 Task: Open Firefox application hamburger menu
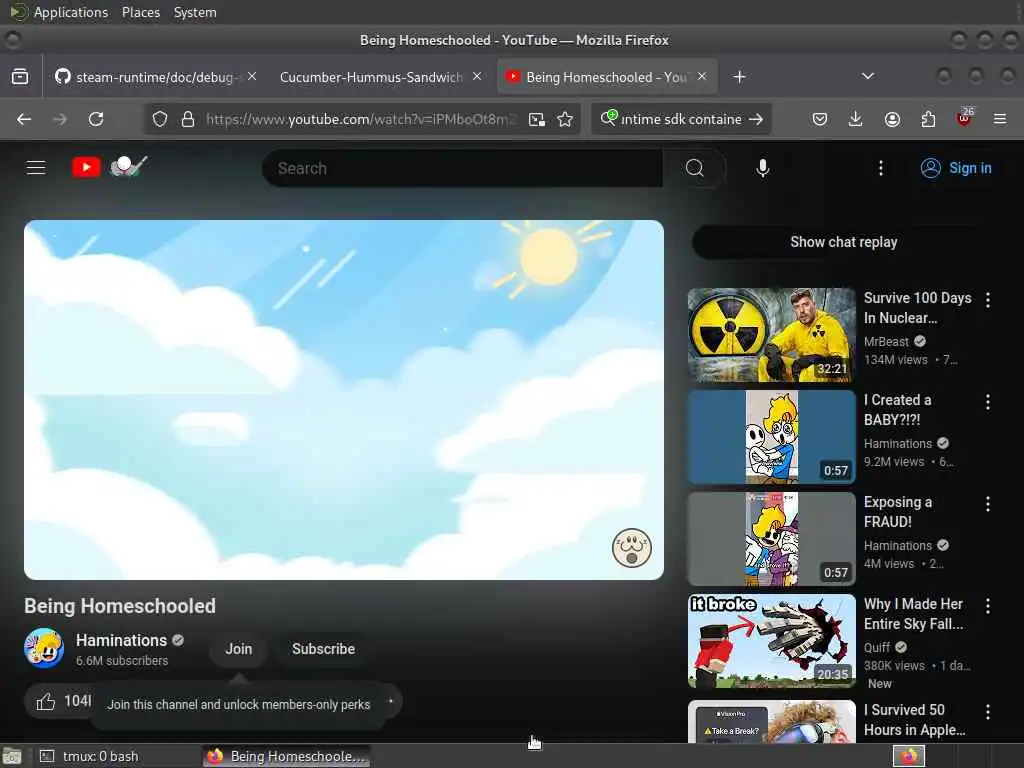point(999,119)
